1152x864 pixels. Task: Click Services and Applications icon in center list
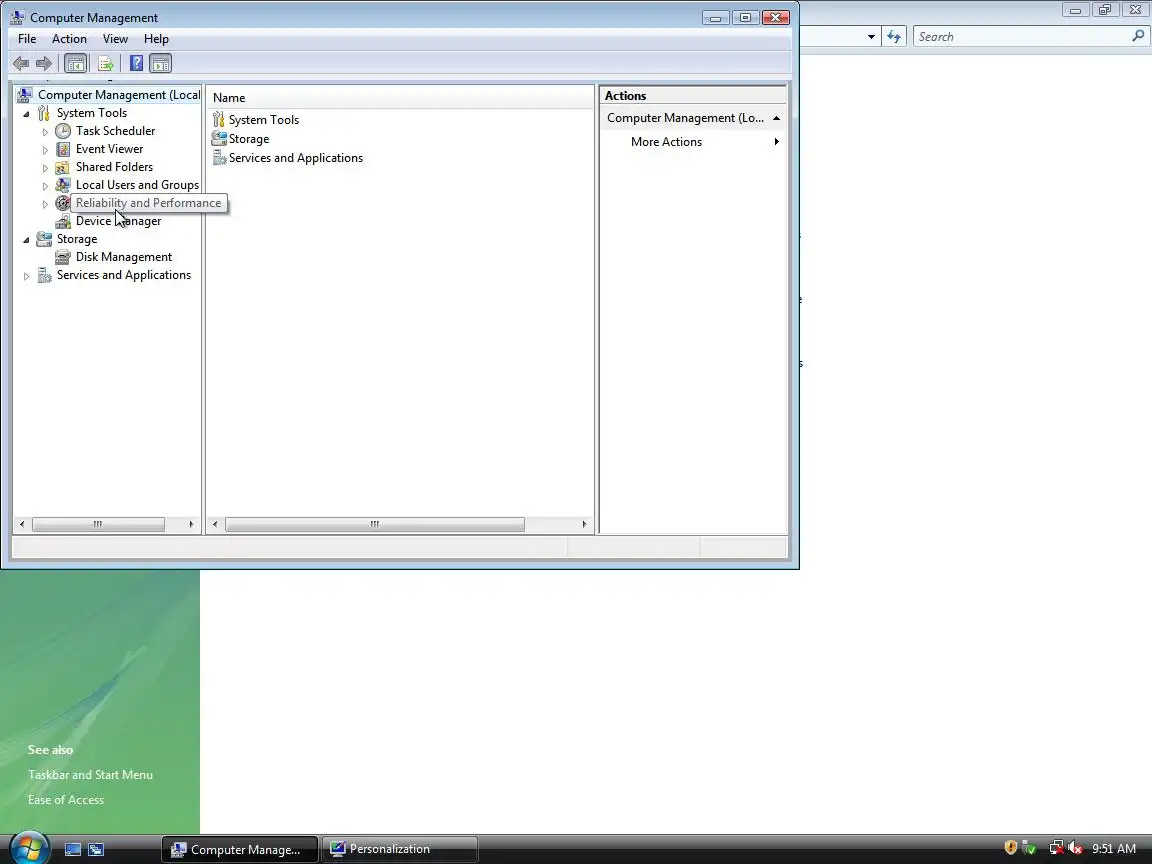[218, 157]
